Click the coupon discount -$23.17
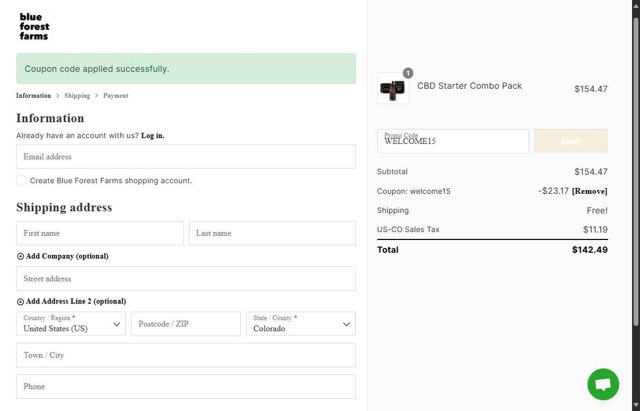This screenshot has width=640, height=411. coord(553,191)
